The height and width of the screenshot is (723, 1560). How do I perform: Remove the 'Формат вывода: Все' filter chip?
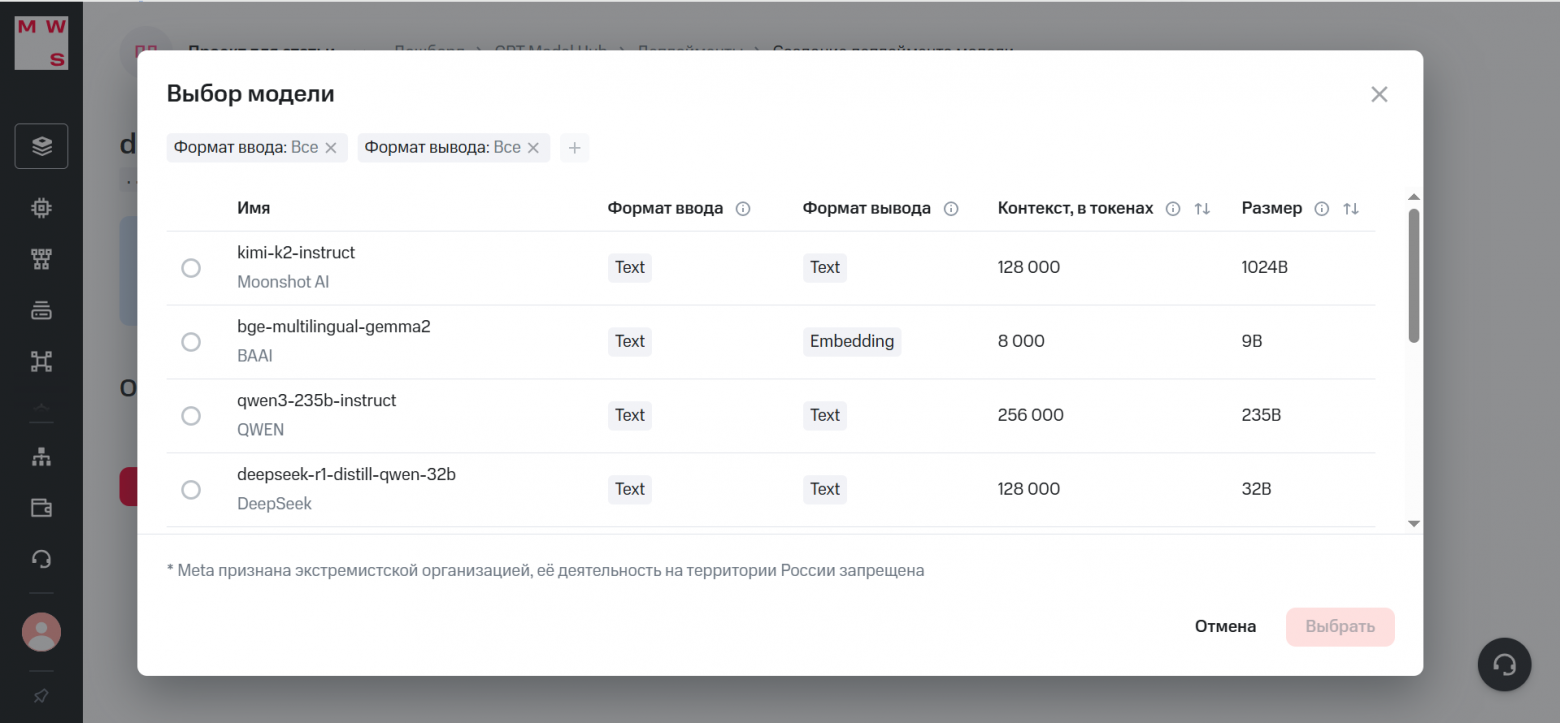click(x=533, y=148)
